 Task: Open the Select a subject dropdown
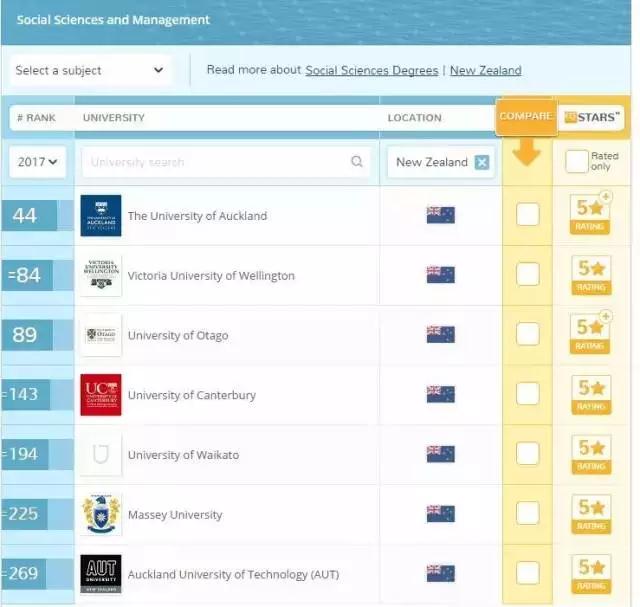click(x=89, y=70)
